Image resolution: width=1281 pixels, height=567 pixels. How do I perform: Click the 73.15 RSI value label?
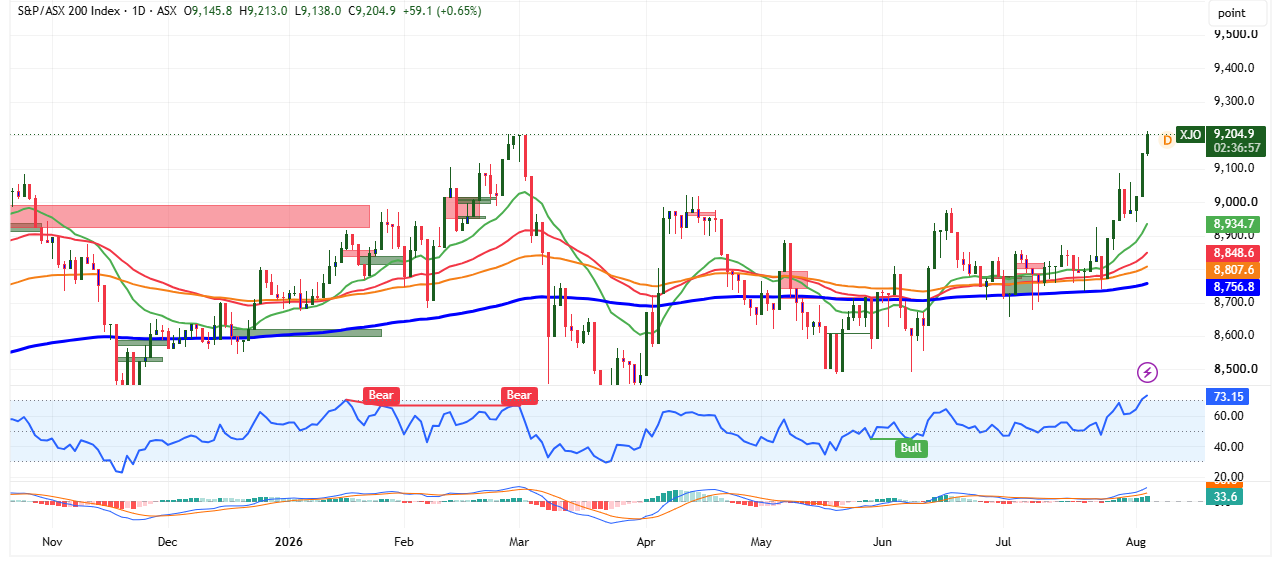pyautogui.click(x=1227, y=397)
